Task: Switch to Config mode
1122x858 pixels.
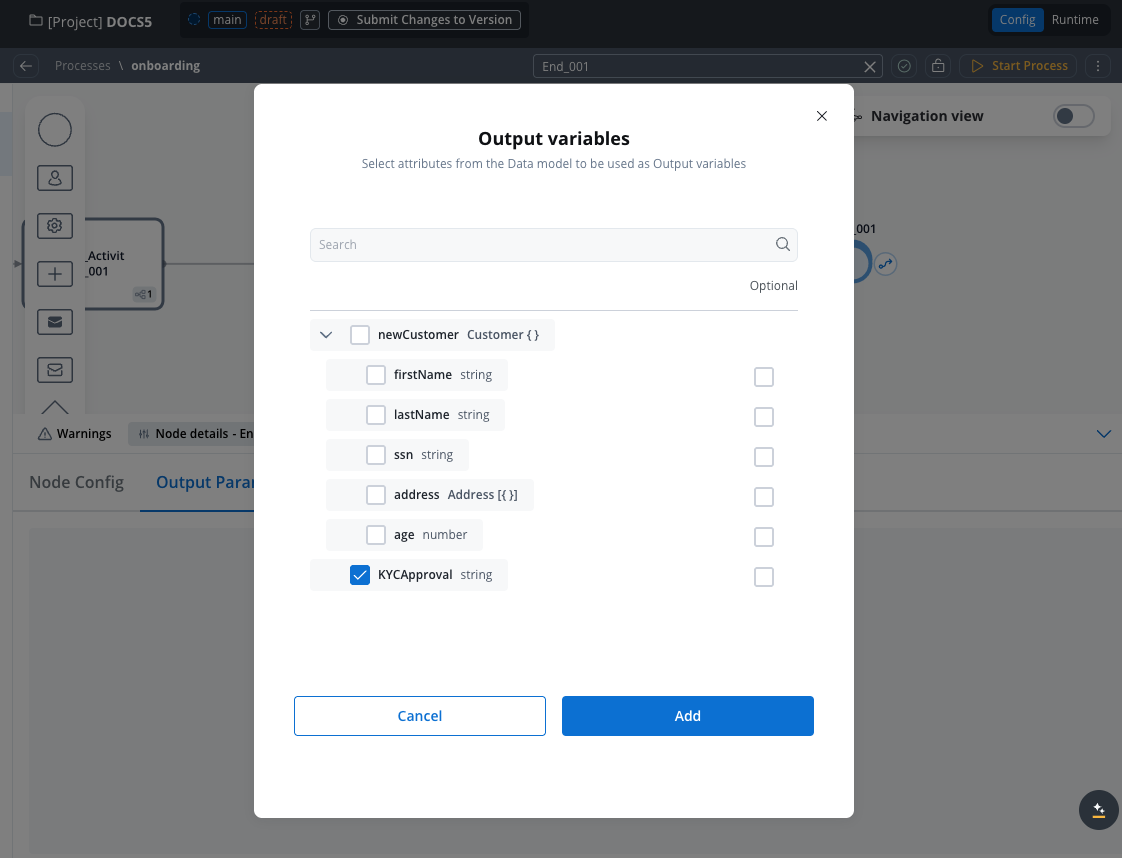Action: click(1017, 20)
